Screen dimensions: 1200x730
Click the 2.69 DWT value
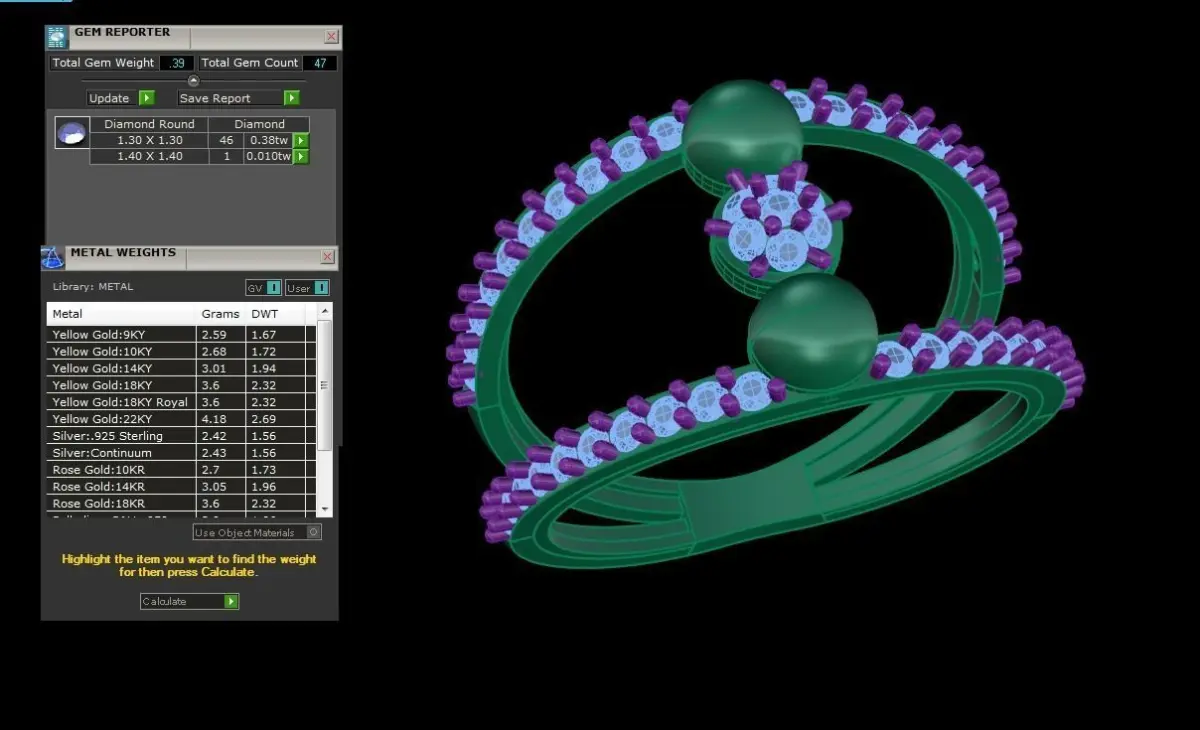point(264,419)
